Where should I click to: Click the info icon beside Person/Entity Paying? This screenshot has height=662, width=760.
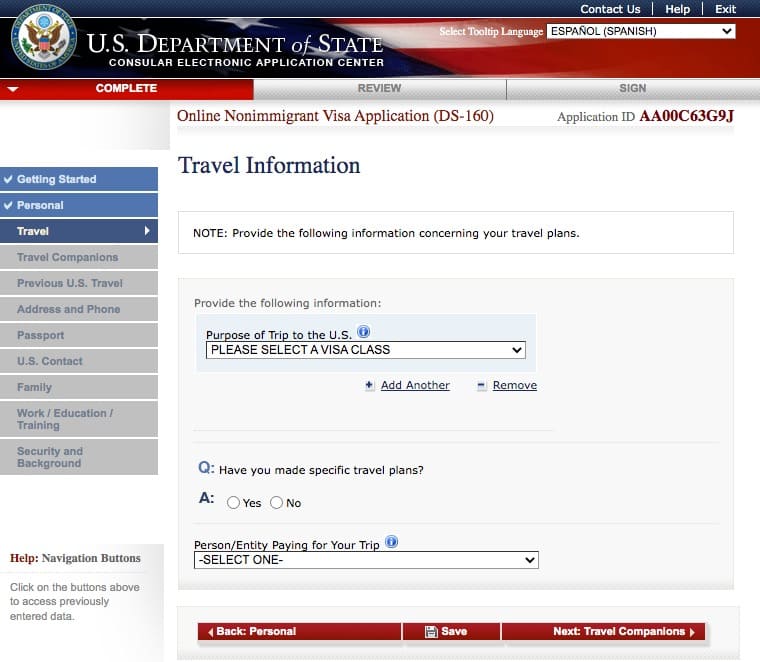pos(392,542)
